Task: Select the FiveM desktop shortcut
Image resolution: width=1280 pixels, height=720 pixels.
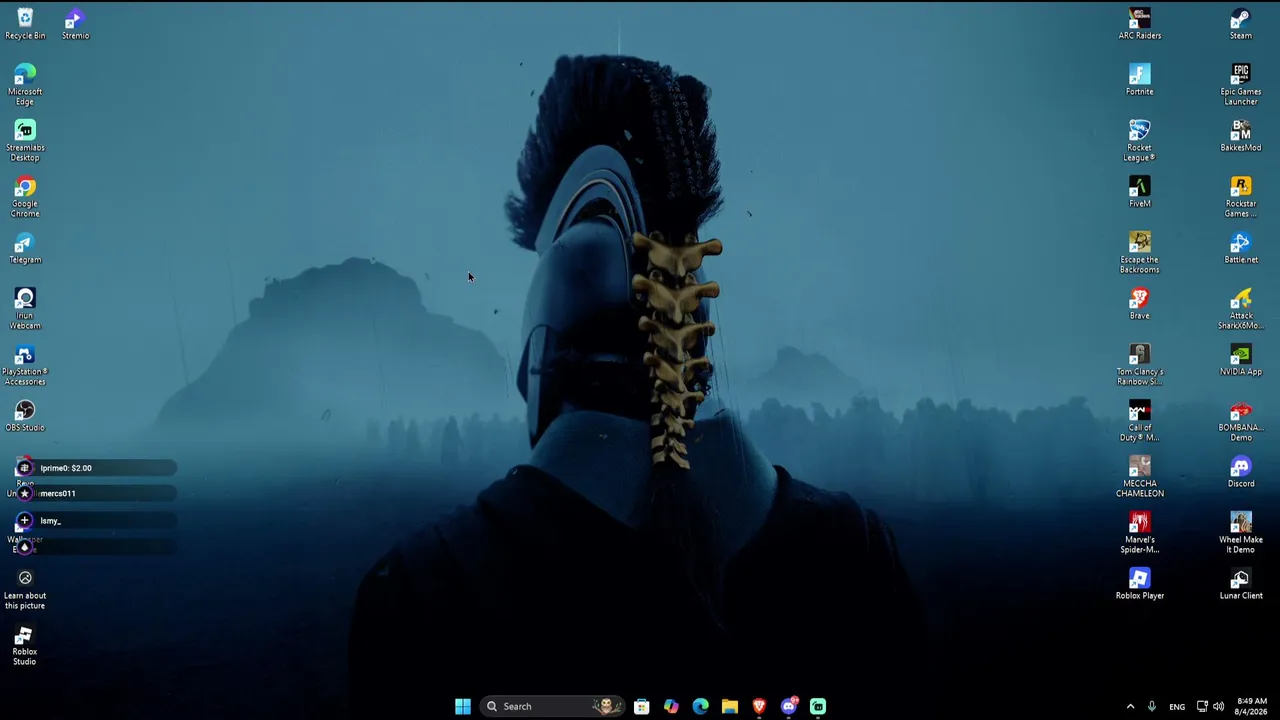Action: click(1140, 192)
